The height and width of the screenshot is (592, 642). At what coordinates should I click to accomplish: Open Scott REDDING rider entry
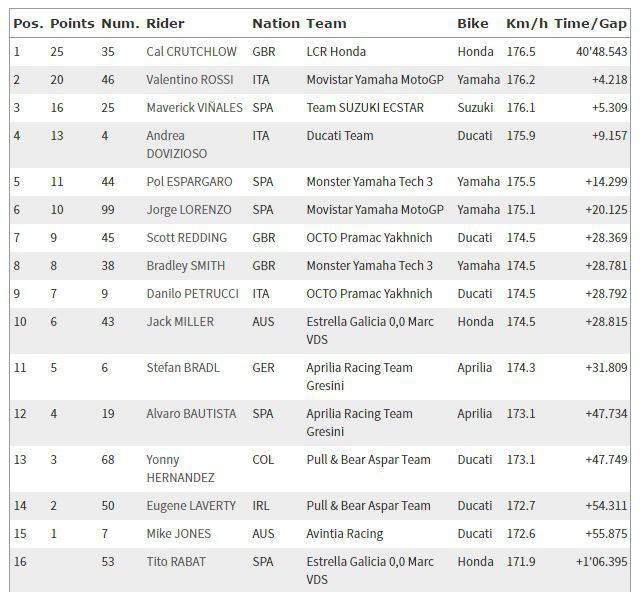click(x=187, y=238)
